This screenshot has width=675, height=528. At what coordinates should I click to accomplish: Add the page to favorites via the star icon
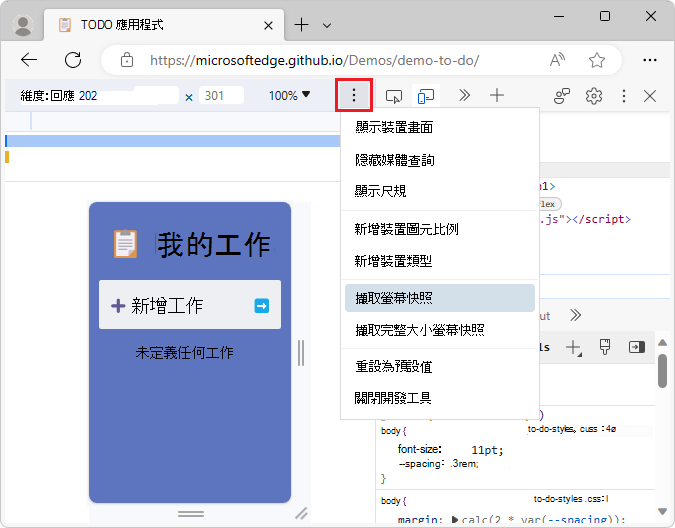pos(597,60)
